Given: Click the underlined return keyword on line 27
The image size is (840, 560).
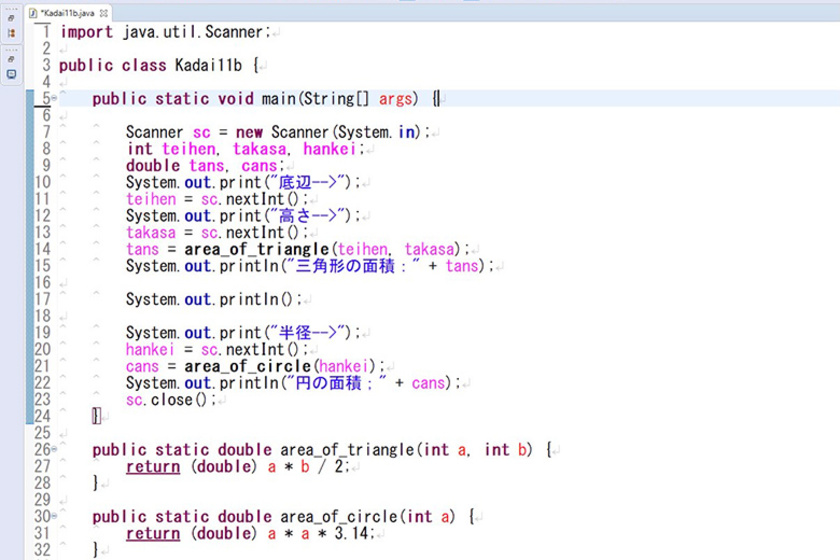Looking at the screenshot, I should [x=153, y=467].
